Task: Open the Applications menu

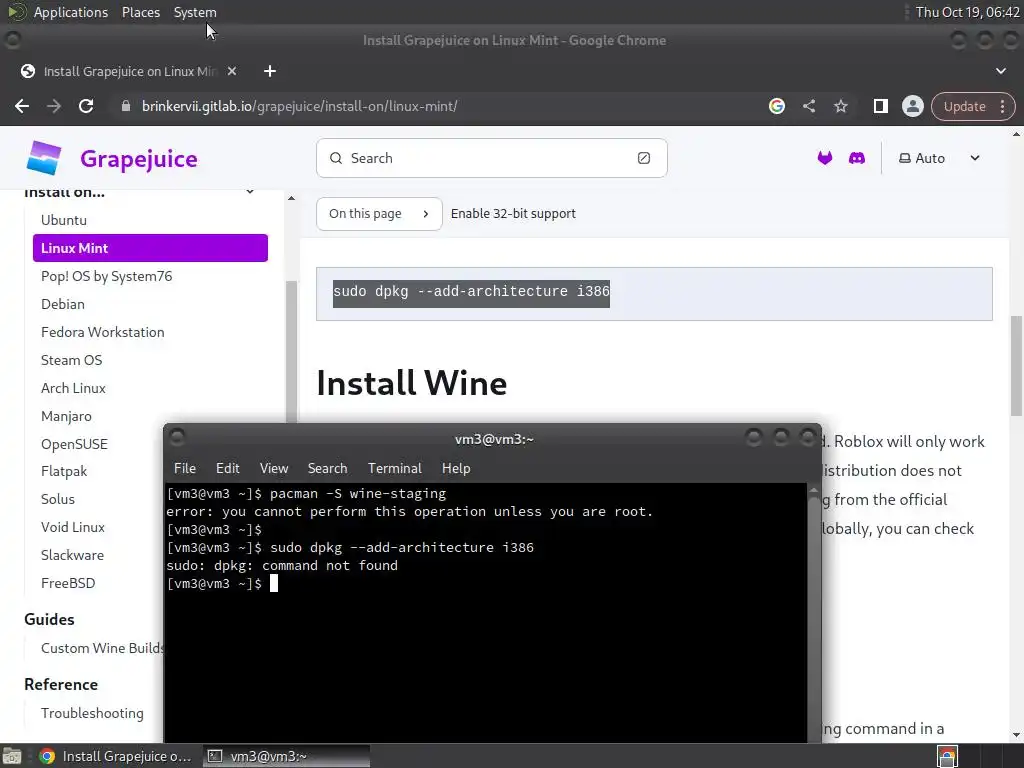Action: click(x=71, y=12)
